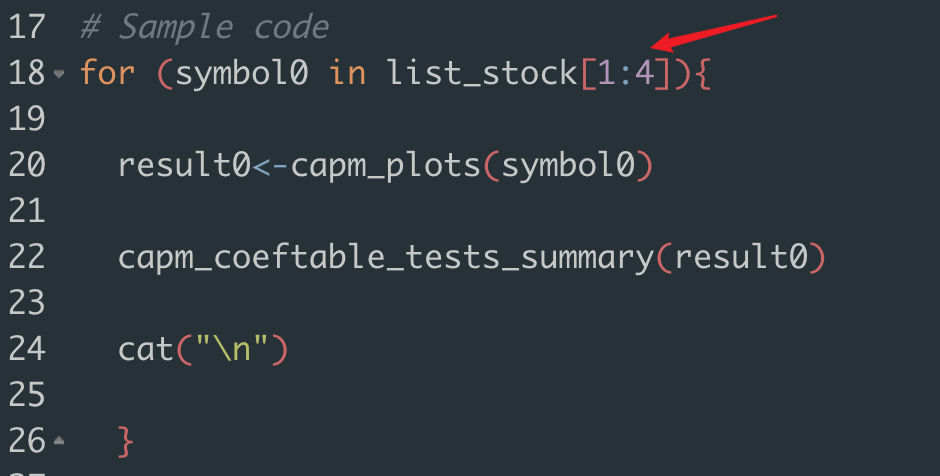Viewport: 940px width, 476px height.
Task: Click line number 22 in the gutter
Action: tap(26, 257)
